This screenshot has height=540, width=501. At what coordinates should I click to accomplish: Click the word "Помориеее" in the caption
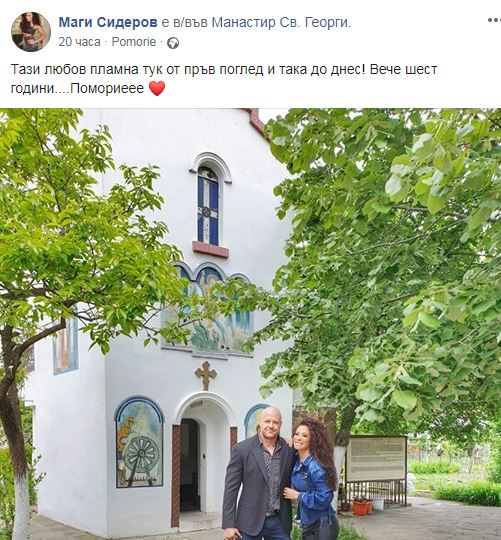pos(107,89)
